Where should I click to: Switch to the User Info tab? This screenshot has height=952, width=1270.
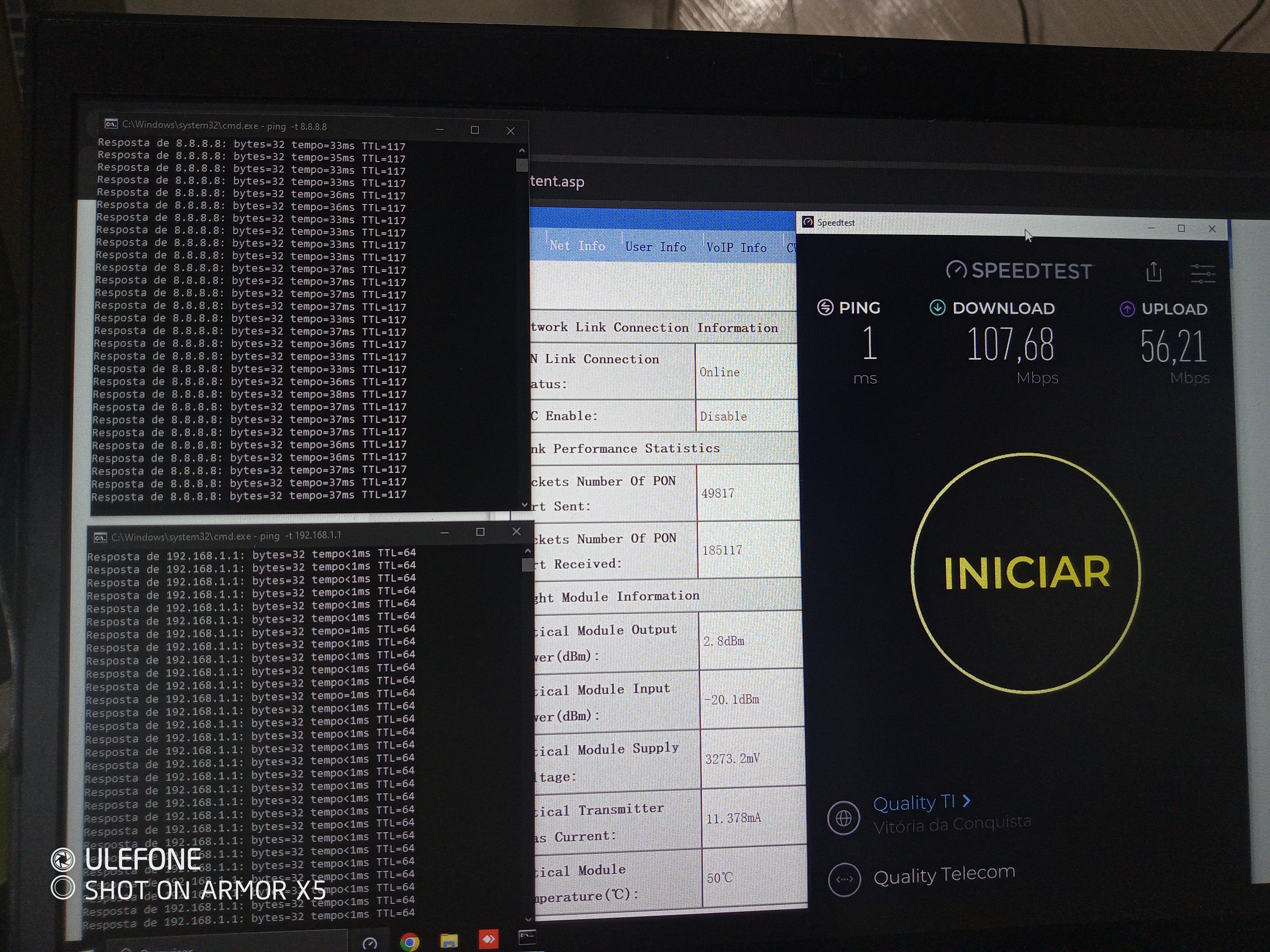click(655, 247)
